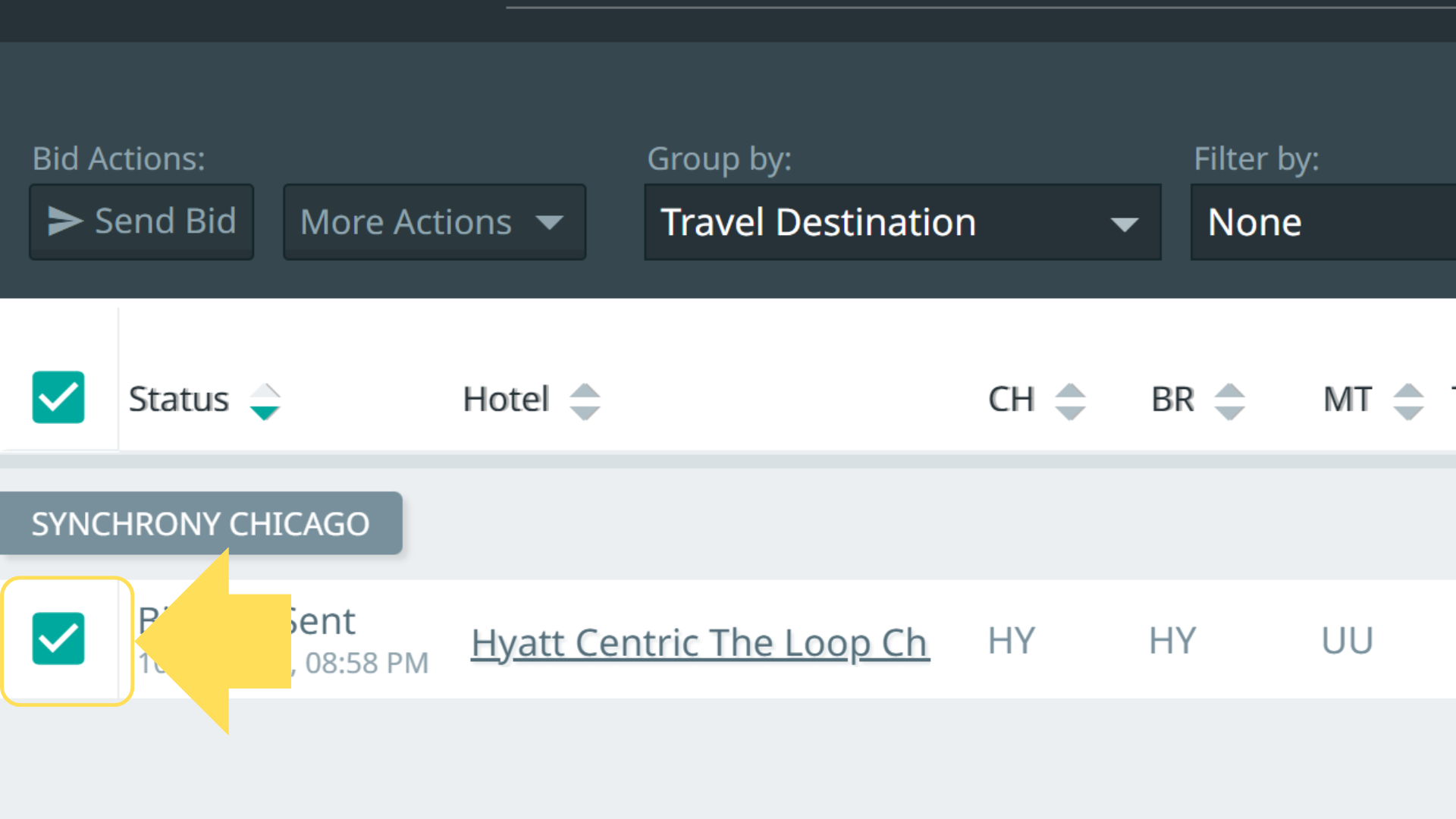
Task: Open the Hyatt Centric The Loop link
Action: [700, 643]
